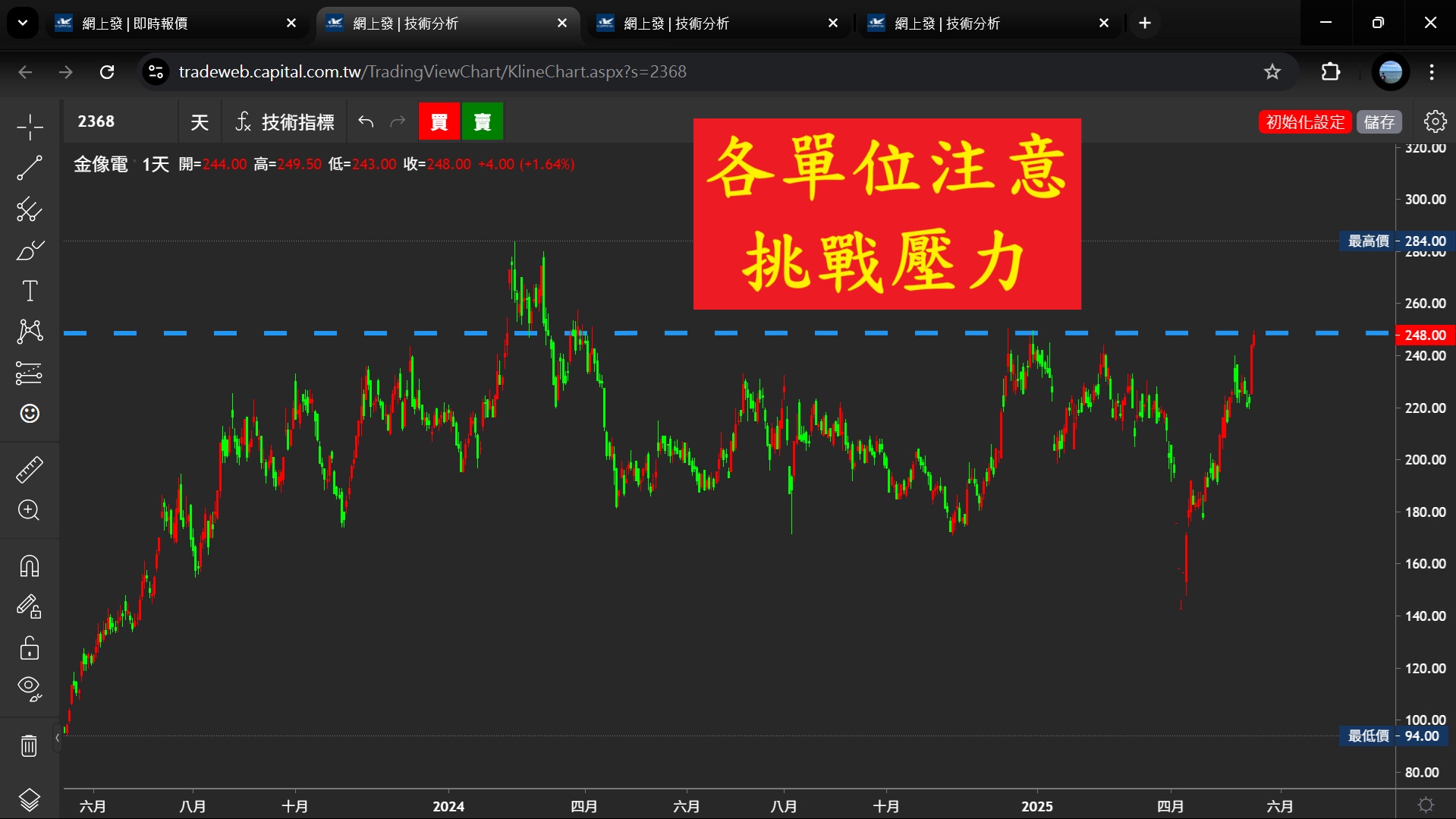Click the address bar URL
This screenshot has height=819, width=1456.
(432, 71)
